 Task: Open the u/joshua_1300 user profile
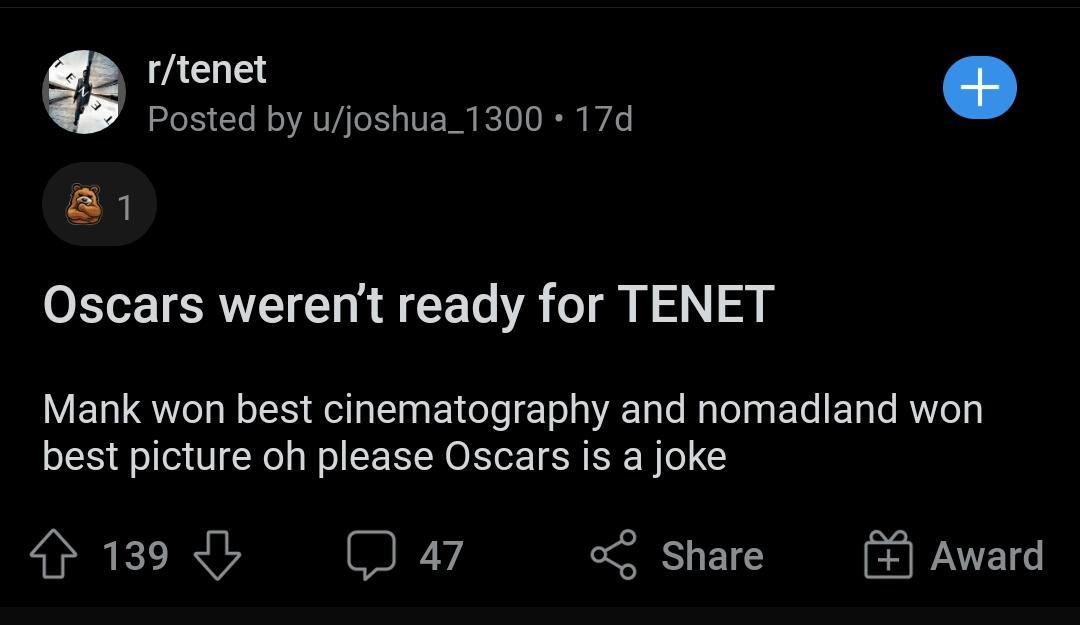(427, 119)
